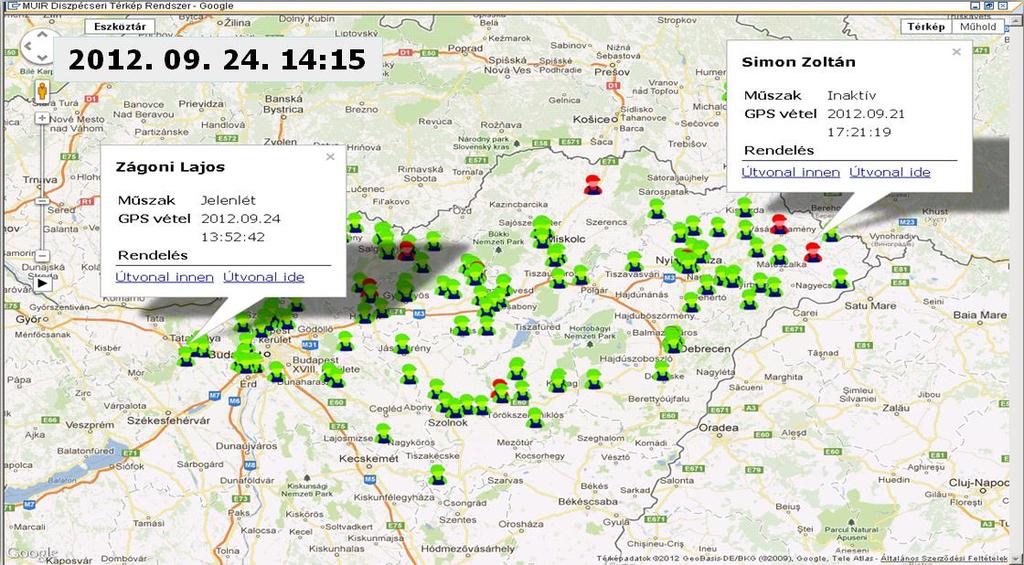This screenshot has width=1024, height=565.
Task: Select red worker marker near Salgótarján
Action: (406, 251)
